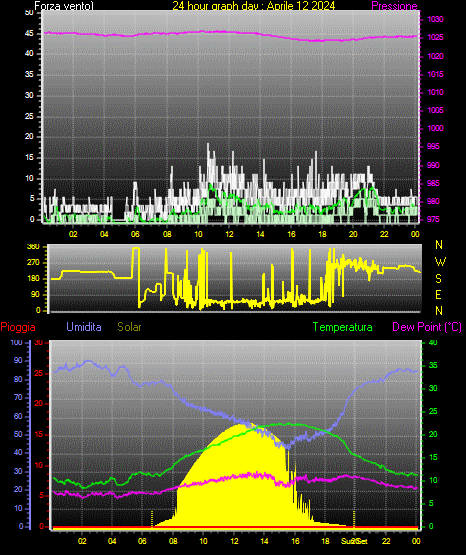Click the Forza vento axis title
Viewport: 466px width, 555px height.
pyautogui.click(x=64, y=6)
